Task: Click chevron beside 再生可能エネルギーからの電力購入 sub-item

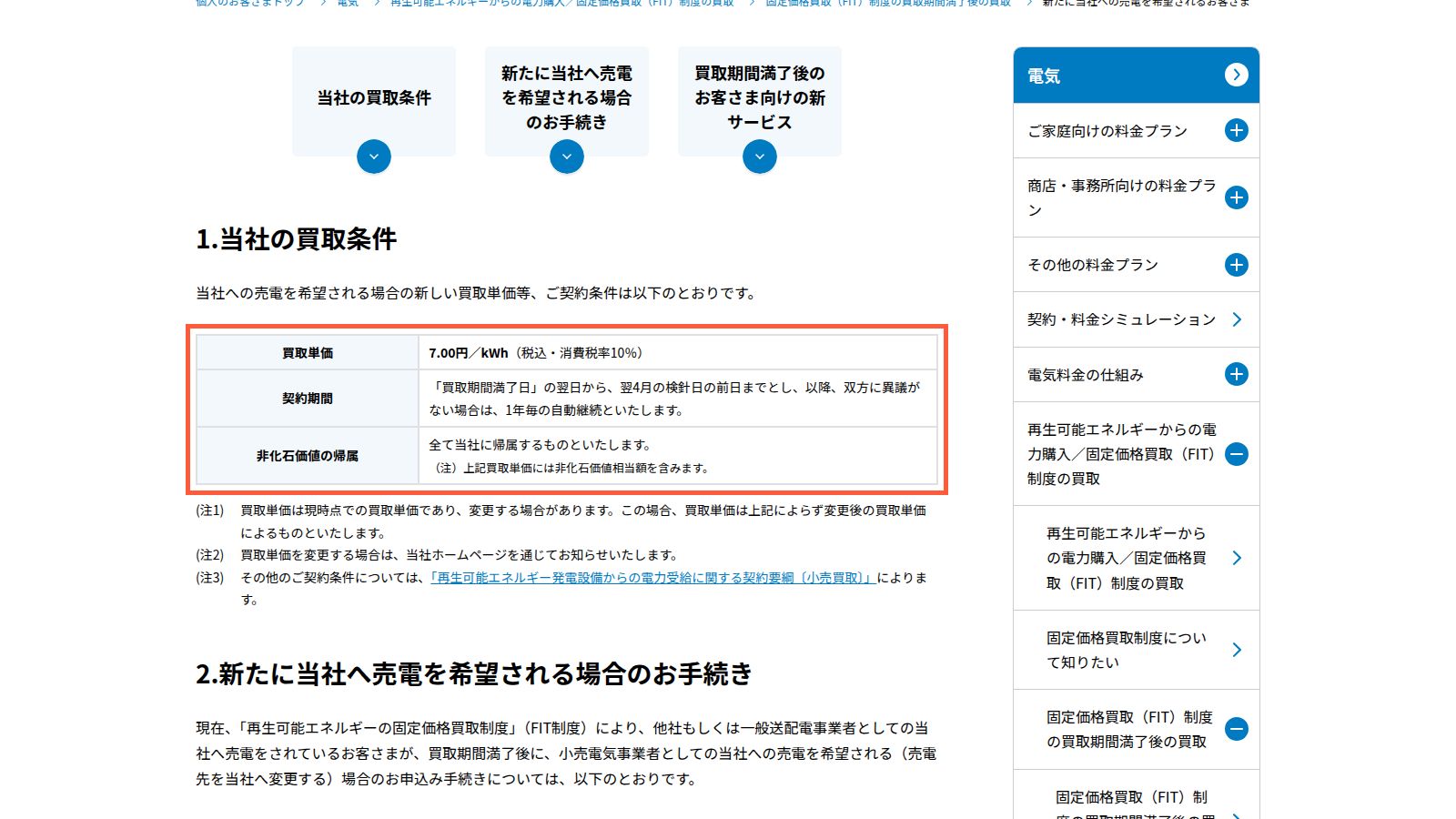Action: pyautogui.click(x=1237, y=558)
